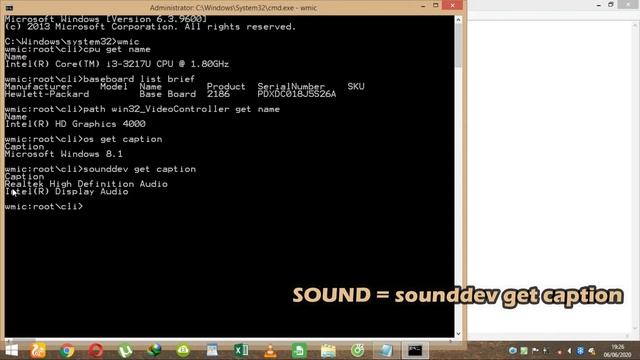Open the green round lock app icon

pyautogui.click(x=183, y=351)
